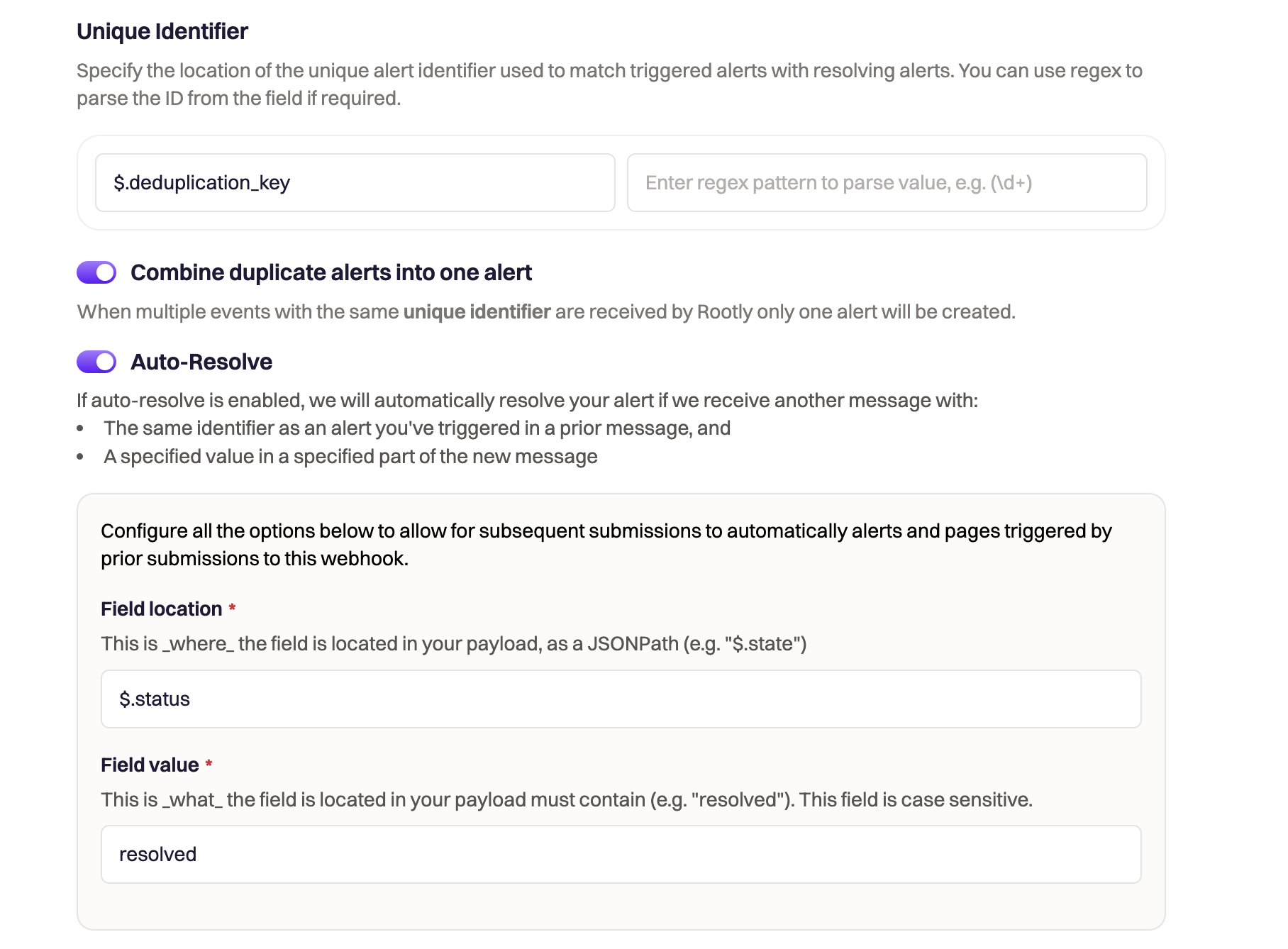Disable the Auto-Resolve toggle
The height and width of the screenshot is (949, 1288).
96,362
